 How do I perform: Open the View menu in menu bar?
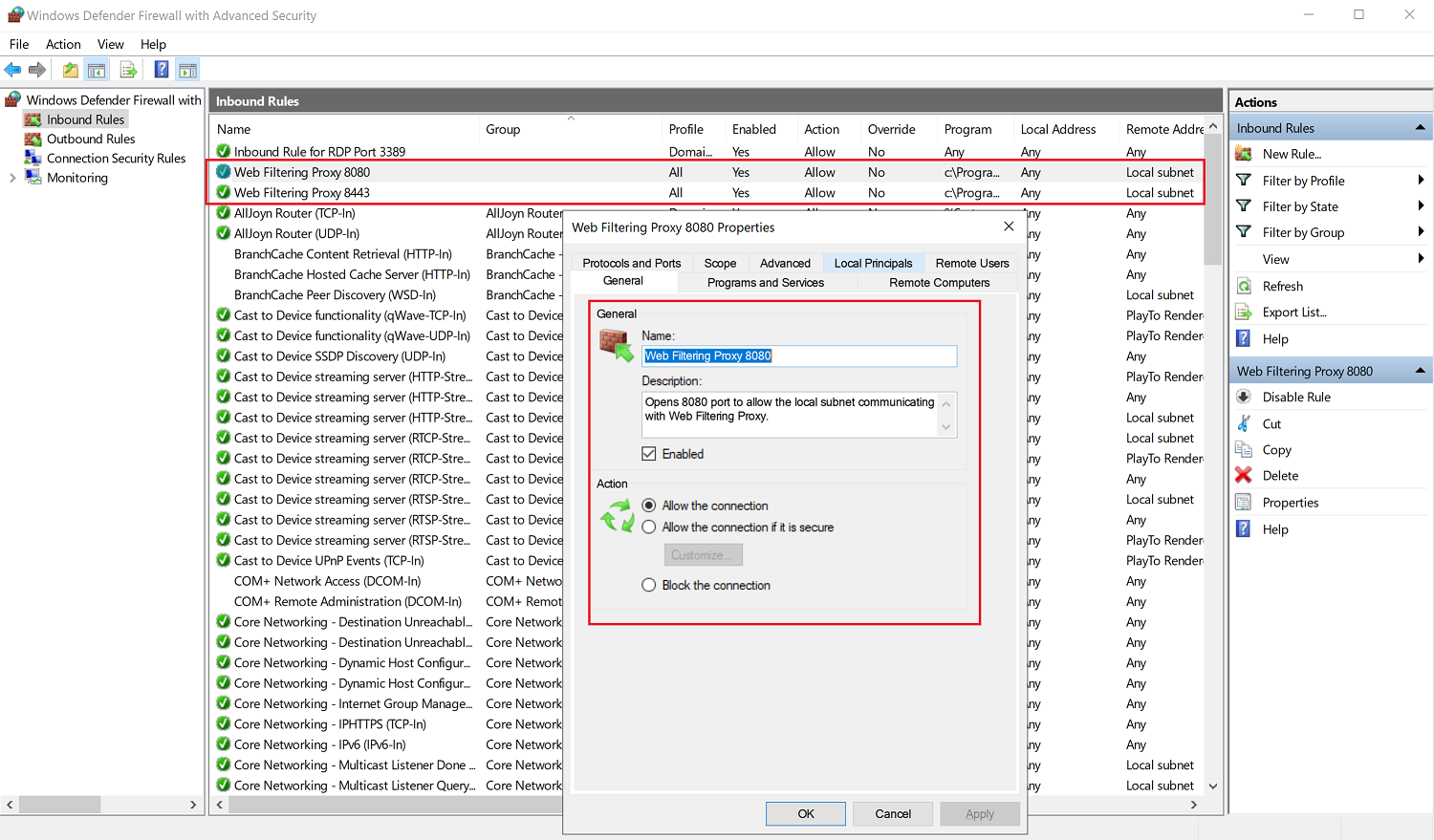110,44
